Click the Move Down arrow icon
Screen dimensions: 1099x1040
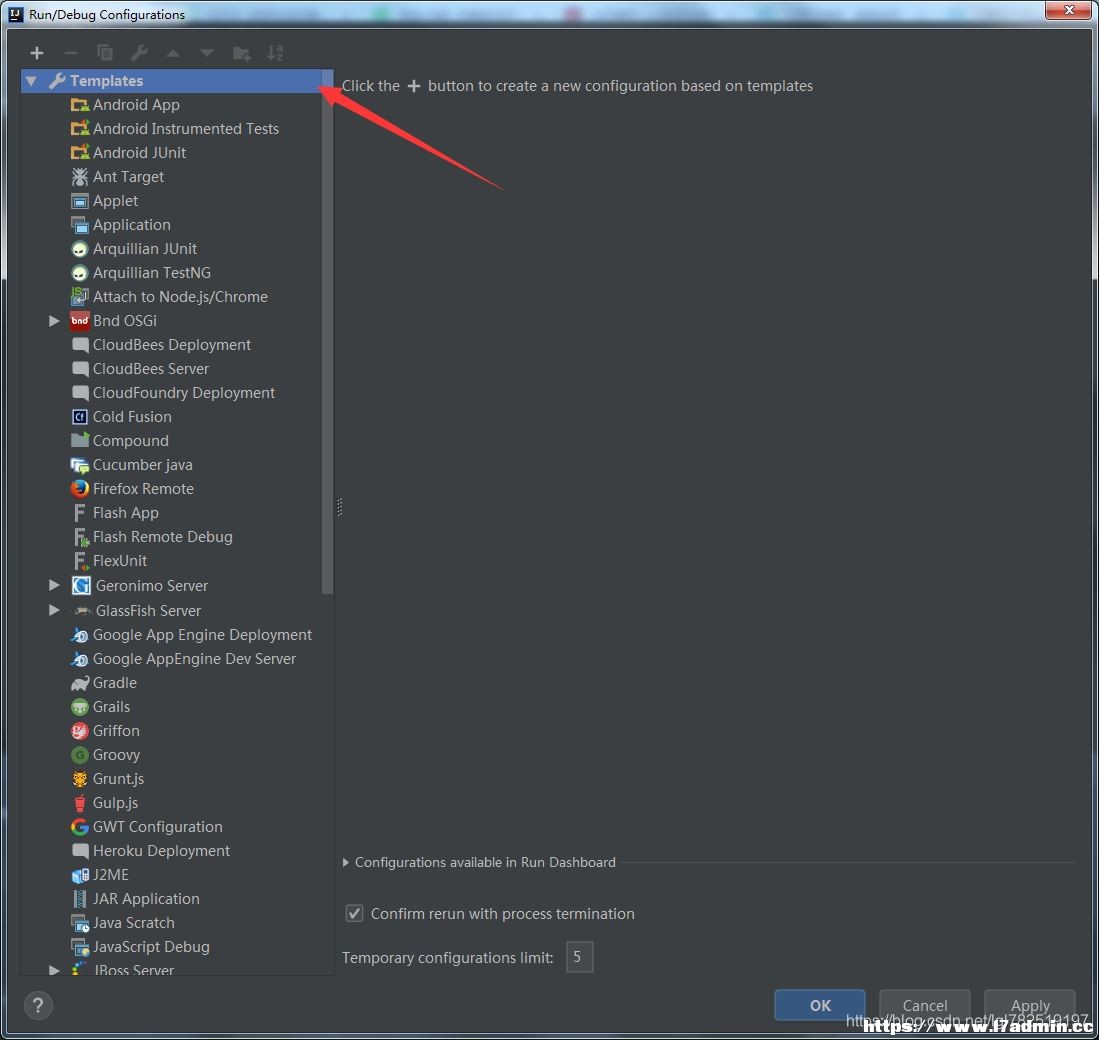(207, 53)
